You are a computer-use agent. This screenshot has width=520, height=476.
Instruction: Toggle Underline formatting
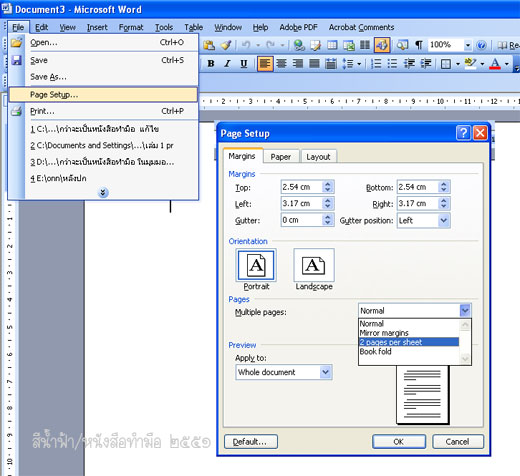point(244,63)
